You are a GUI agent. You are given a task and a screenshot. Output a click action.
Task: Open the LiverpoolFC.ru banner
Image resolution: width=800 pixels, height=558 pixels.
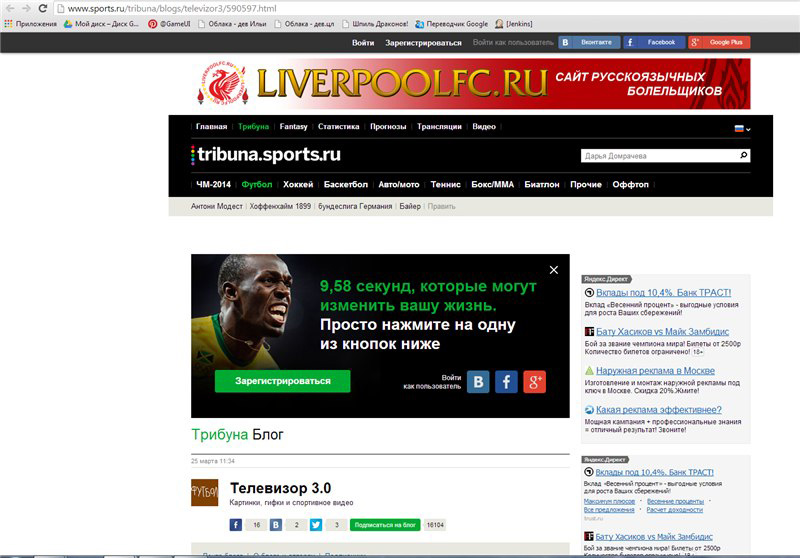click(x=471, y=84)
